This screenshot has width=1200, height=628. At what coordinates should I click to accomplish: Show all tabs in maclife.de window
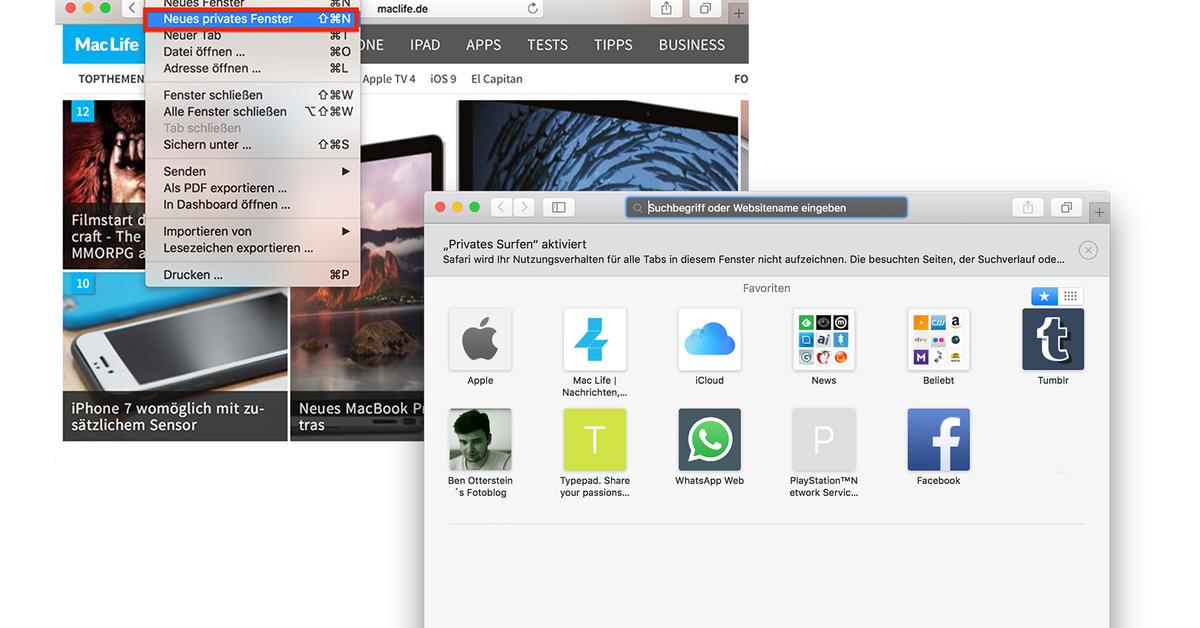coord(705,8)
